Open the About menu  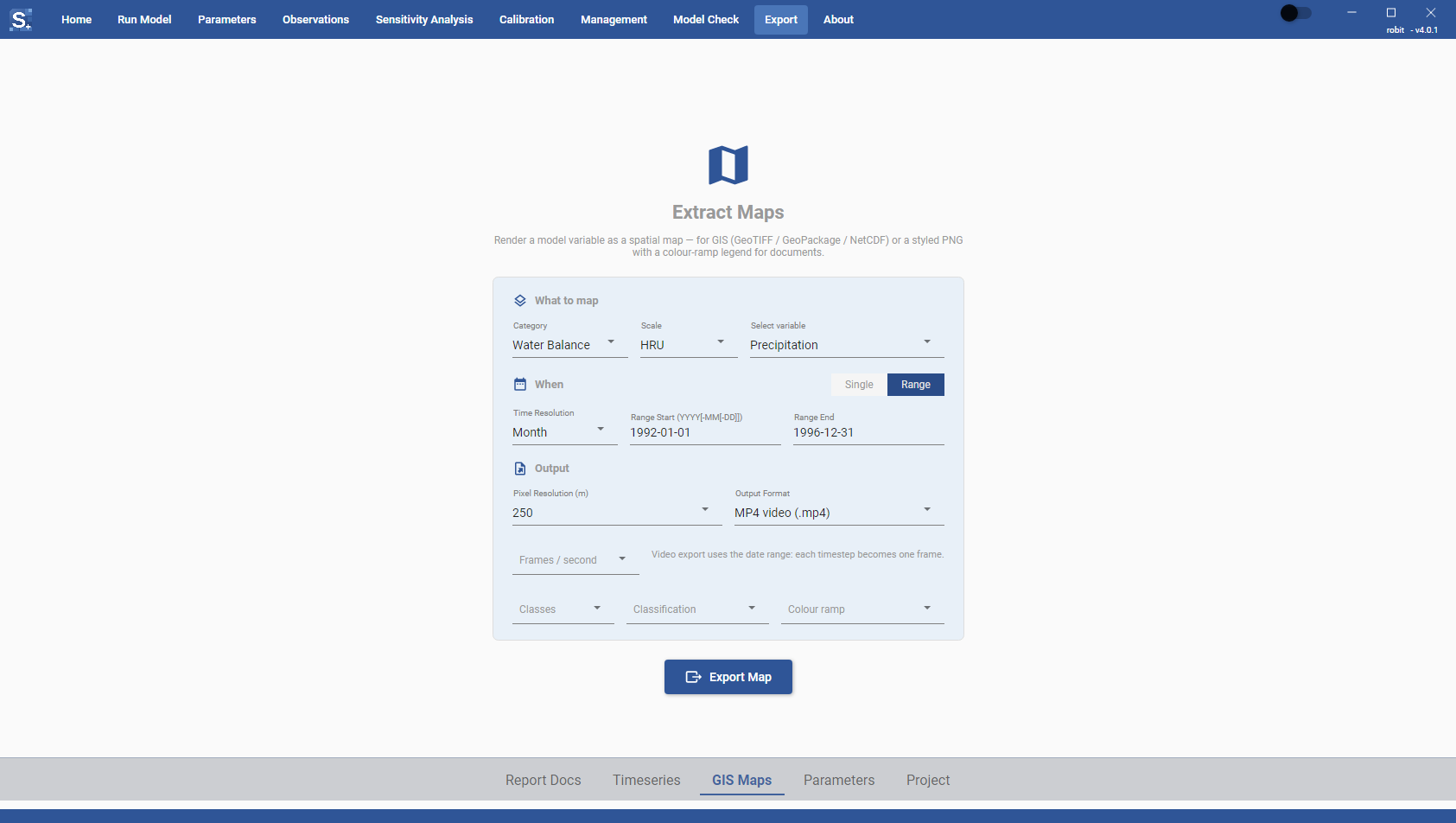point(838,20)
